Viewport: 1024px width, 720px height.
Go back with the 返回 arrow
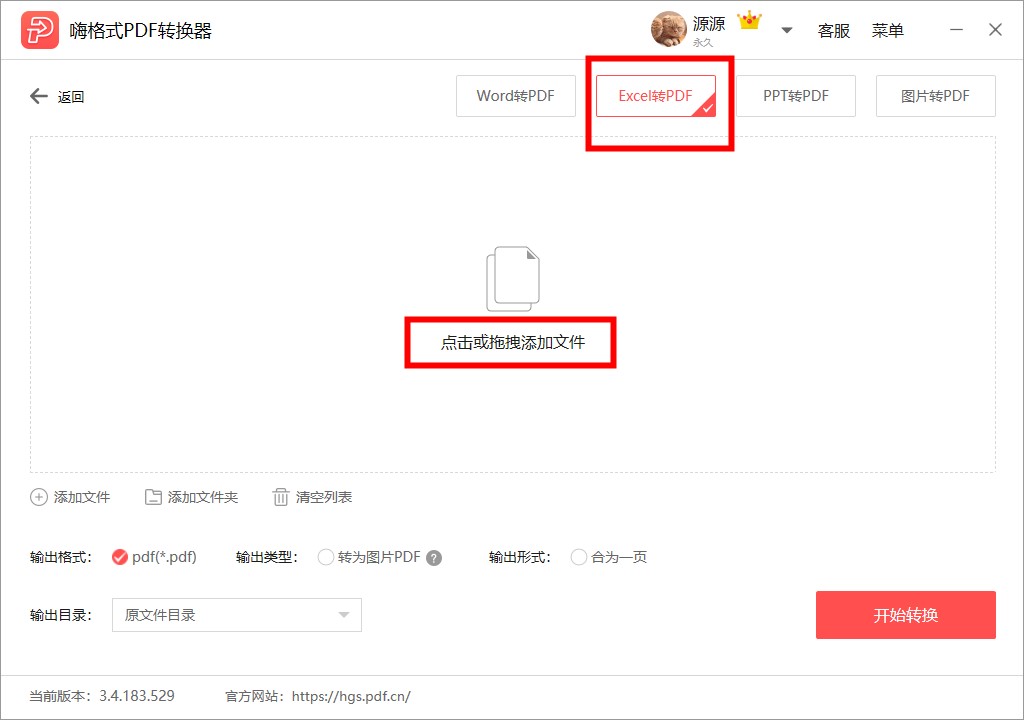click(39, 96)
